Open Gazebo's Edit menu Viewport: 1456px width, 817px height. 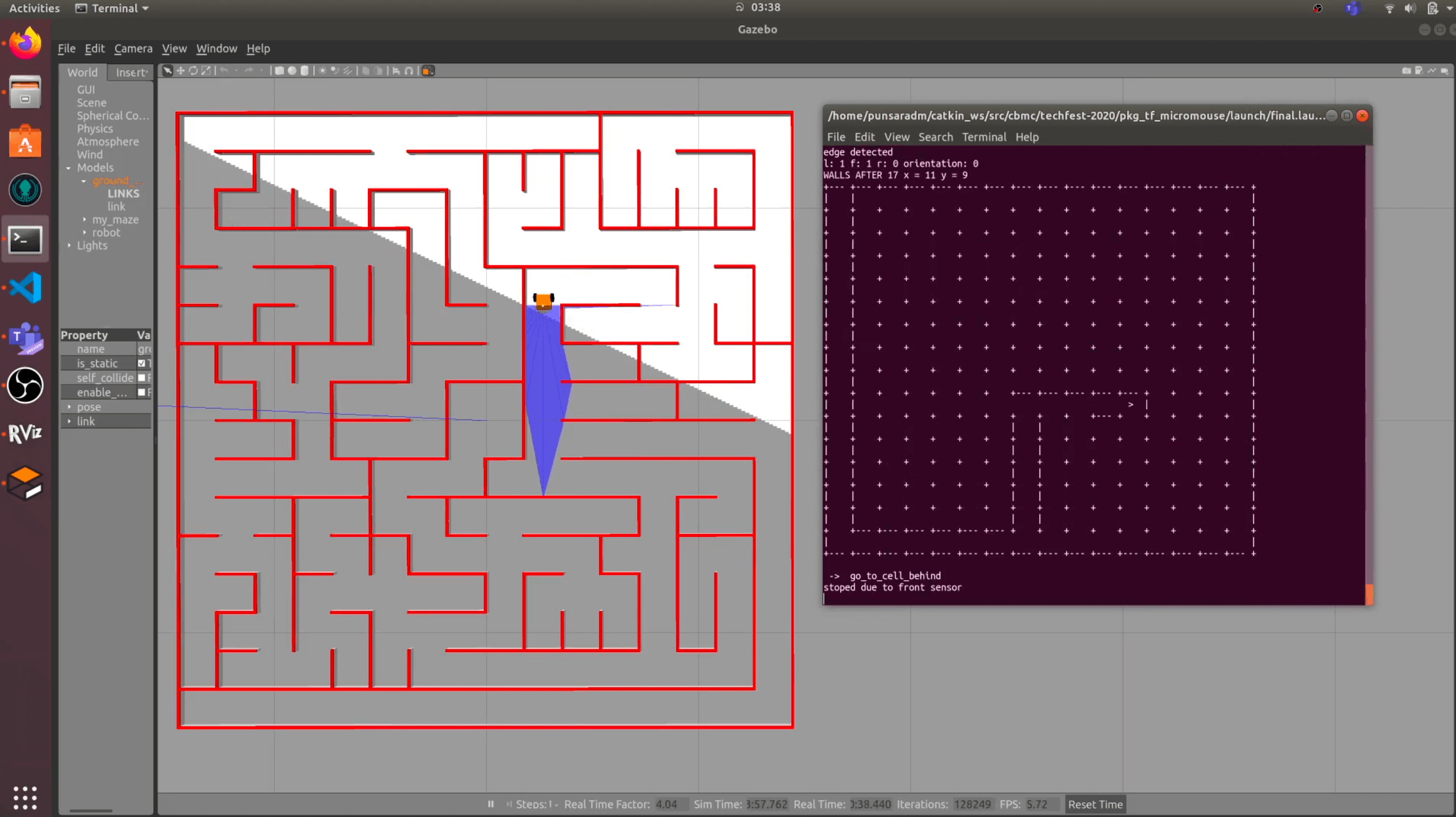pos(95,48)
